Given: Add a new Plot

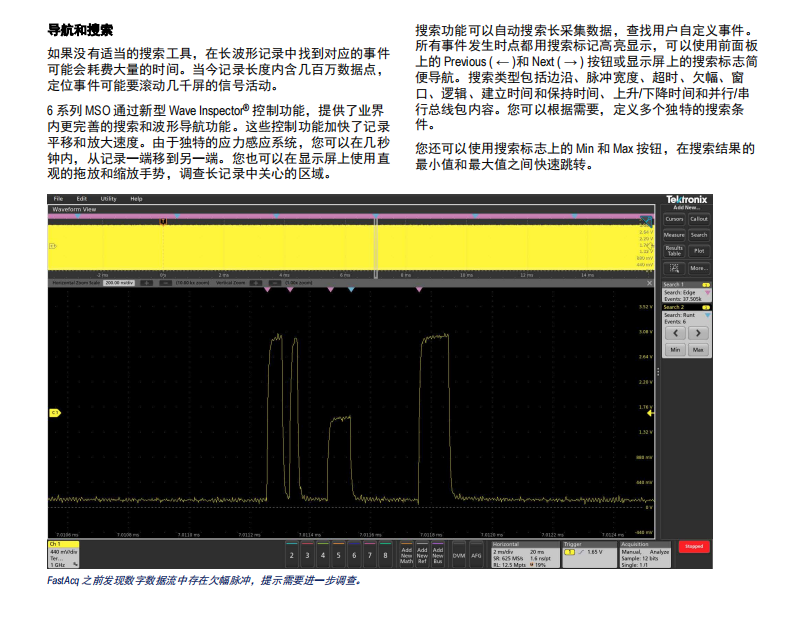Looking at the screenshot, I should pyautogui.click(x=699, y=251).
